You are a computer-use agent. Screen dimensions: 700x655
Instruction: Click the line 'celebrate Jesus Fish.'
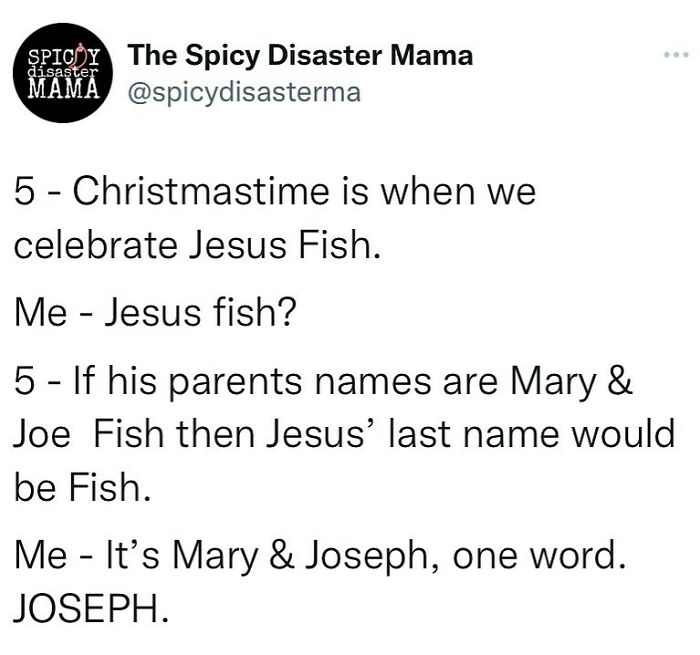tap(197, 245)
